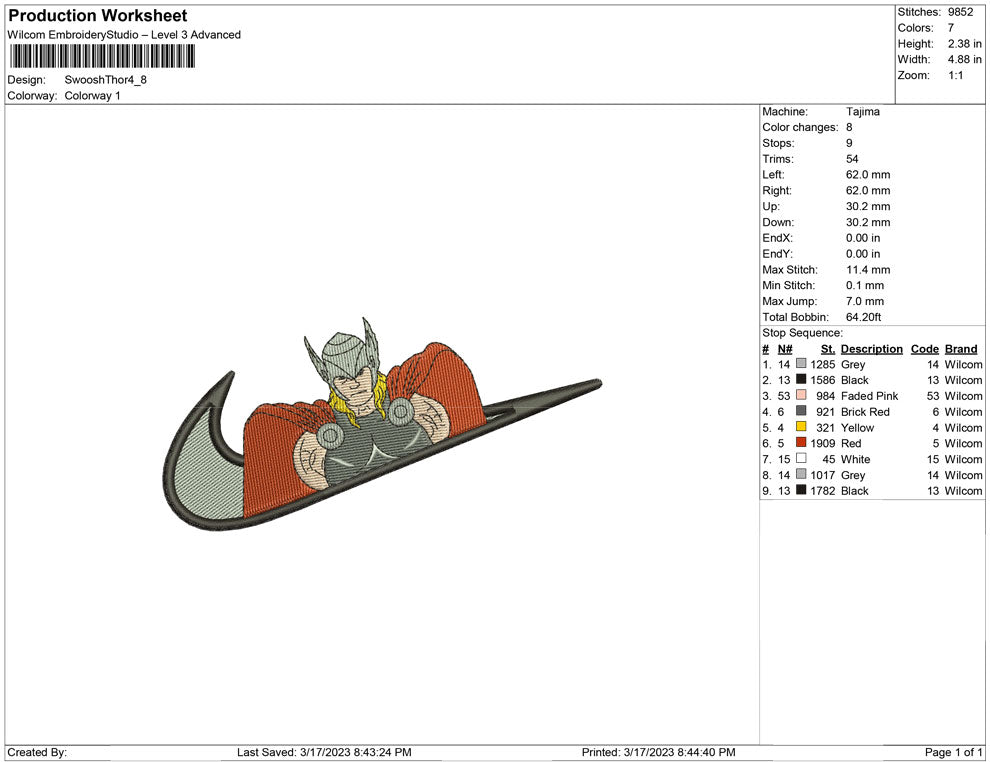Click the 'Page 1 of 1' footer text
The height and width of the screenshot is (762, 990).
point(953,752)
